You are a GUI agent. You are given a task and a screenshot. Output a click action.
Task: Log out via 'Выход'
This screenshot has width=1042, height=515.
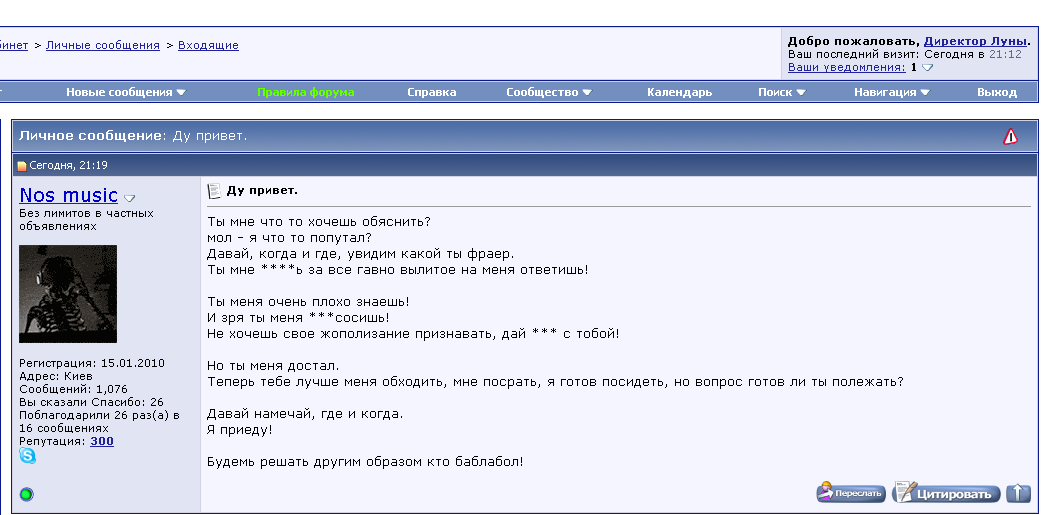(996, 92)
